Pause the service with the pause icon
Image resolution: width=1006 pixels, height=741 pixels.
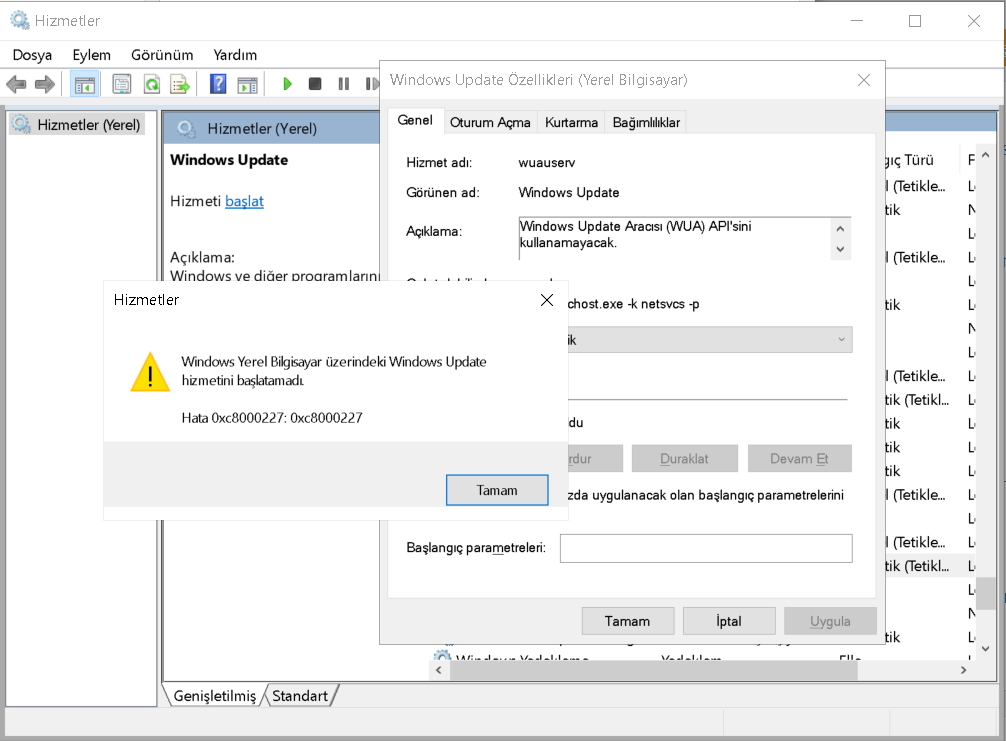tap(344, 84)
